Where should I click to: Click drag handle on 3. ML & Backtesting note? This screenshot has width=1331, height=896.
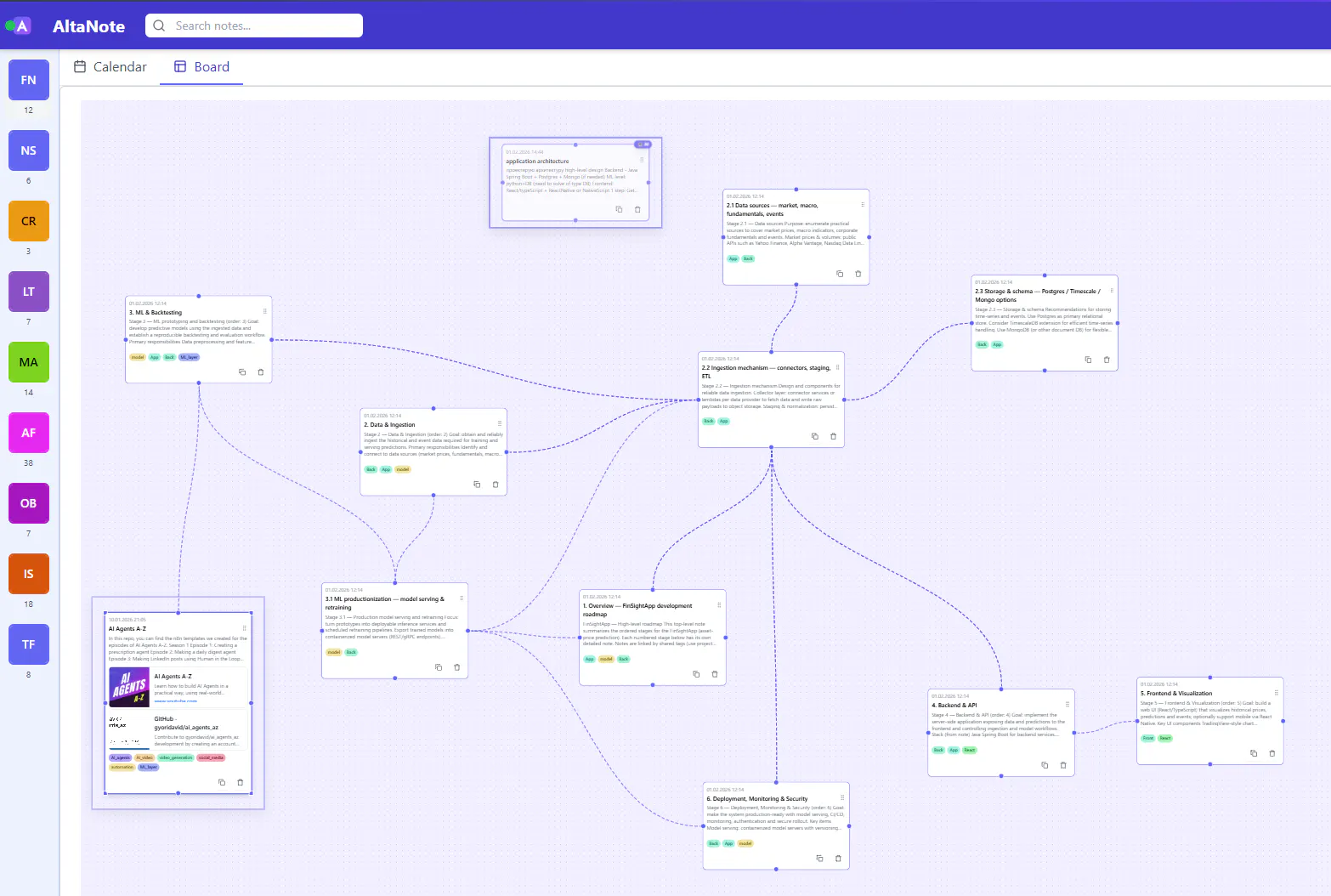265,311
